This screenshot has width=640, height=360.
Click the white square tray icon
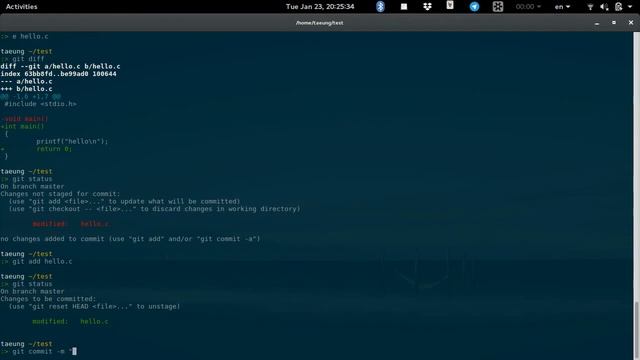click(x=404, y=7)
